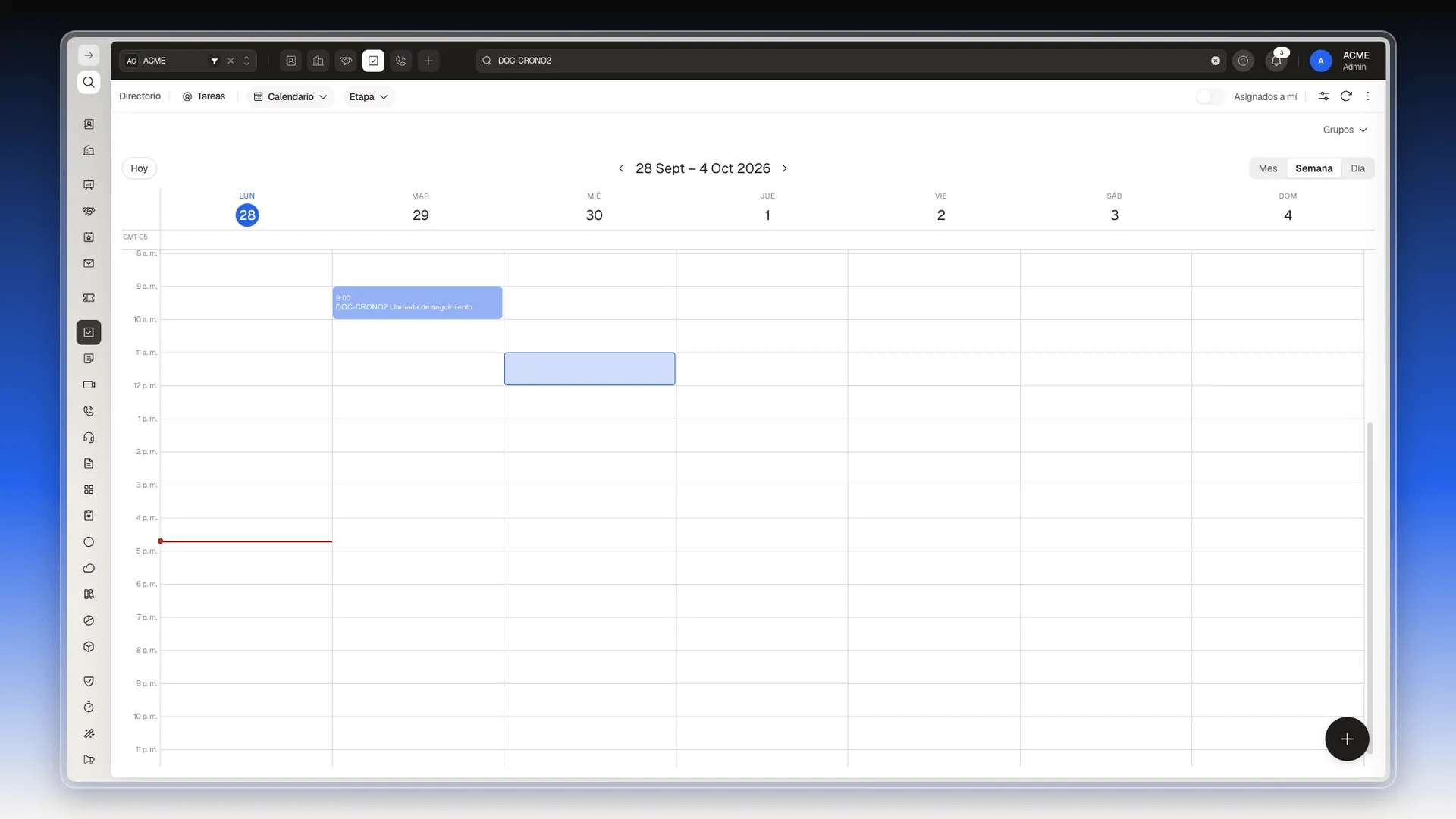Viewport: 1456px width, 819px height.
Task: Go to the previous week
Action: (621, 168)
